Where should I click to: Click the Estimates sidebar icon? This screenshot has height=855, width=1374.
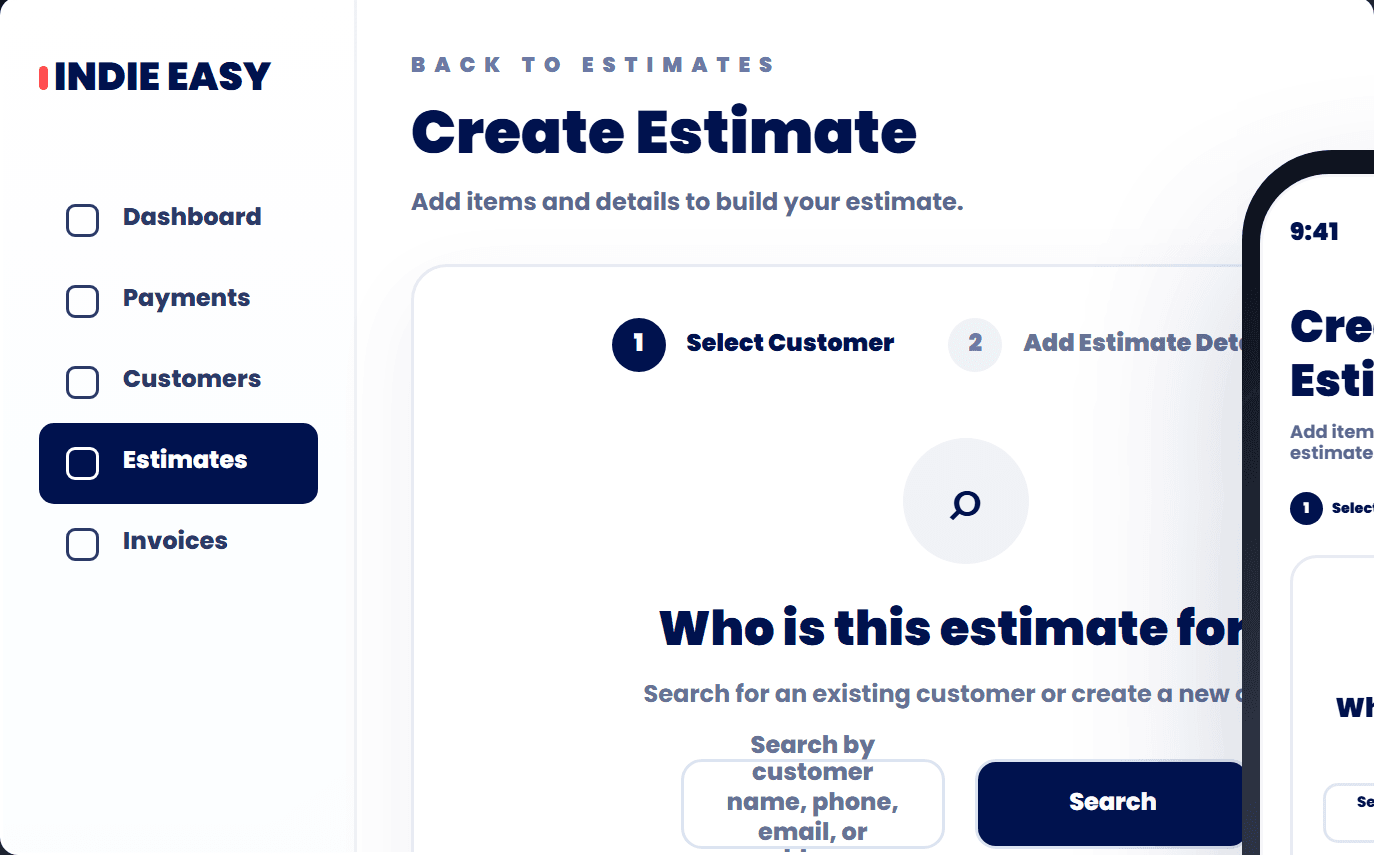click(82, 463)
